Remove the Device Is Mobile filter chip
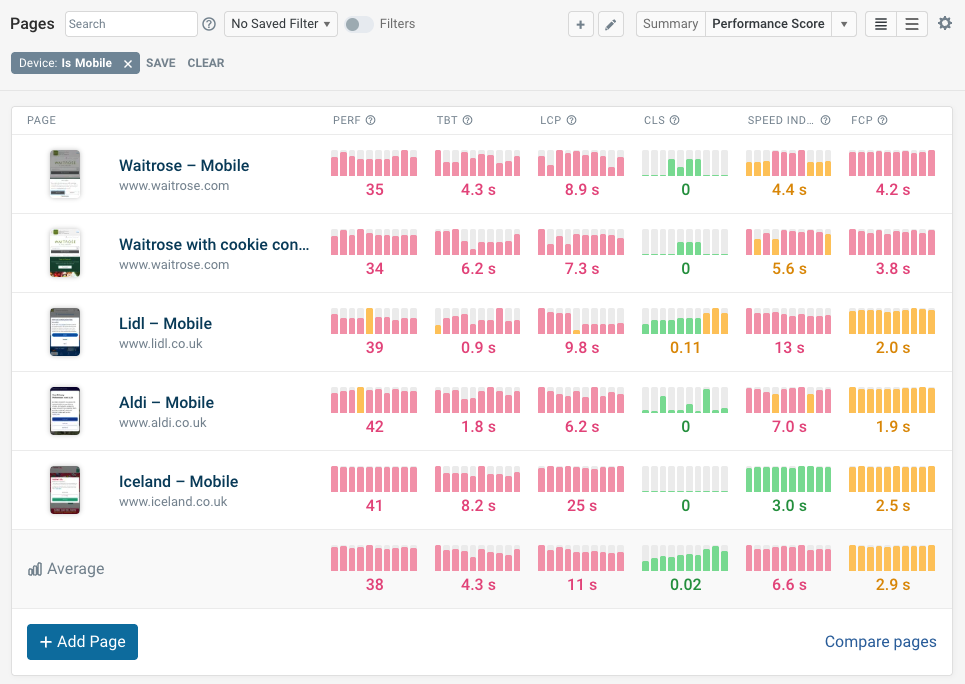 [127, 63]
